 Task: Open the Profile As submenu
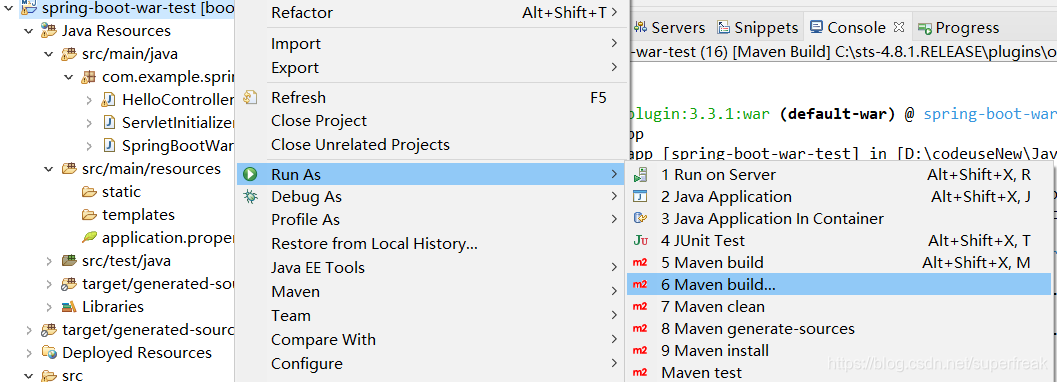point(431,220)
